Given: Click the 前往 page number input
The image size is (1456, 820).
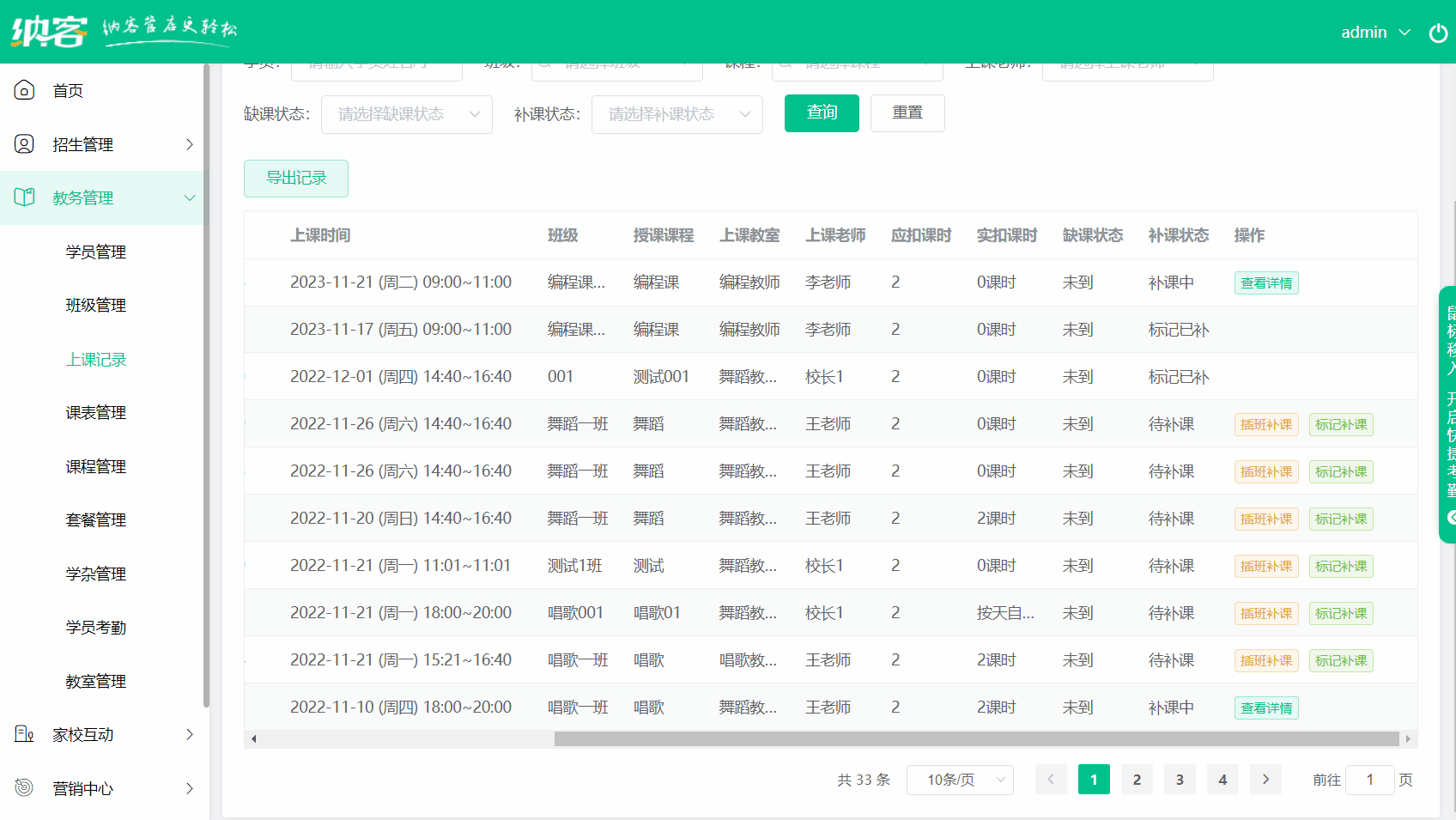Looking at the screenshot, I should pos(1369,780).
